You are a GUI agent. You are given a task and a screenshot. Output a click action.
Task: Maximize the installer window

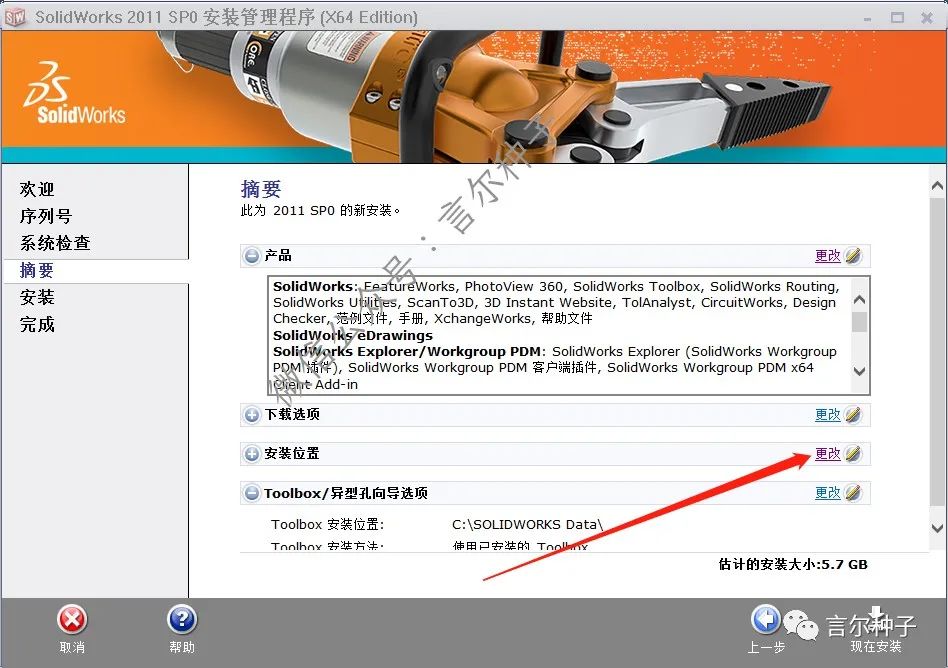pos(897,18)
